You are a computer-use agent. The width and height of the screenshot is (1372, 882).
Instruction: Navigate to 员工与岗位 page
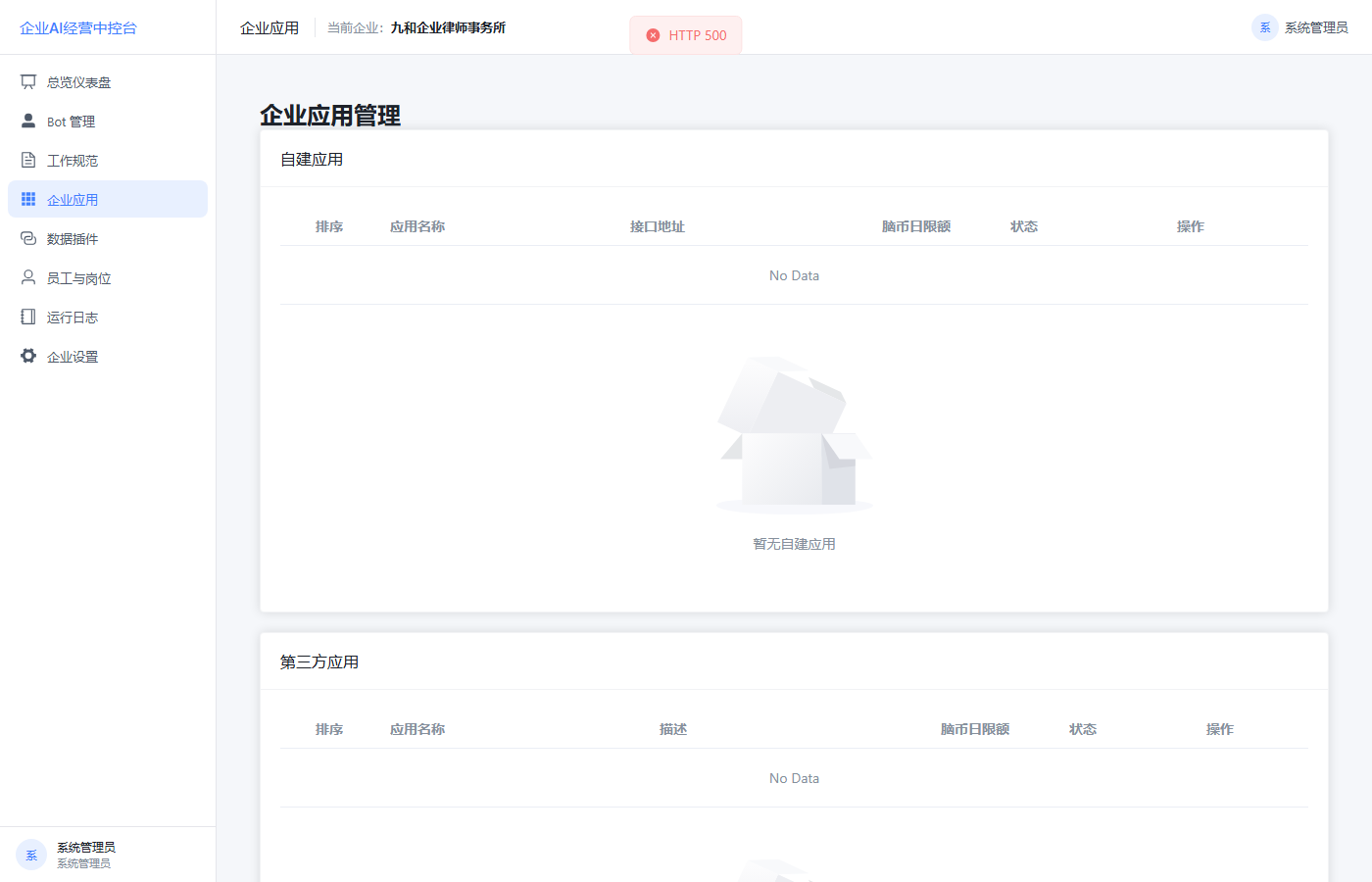point(108,277)
